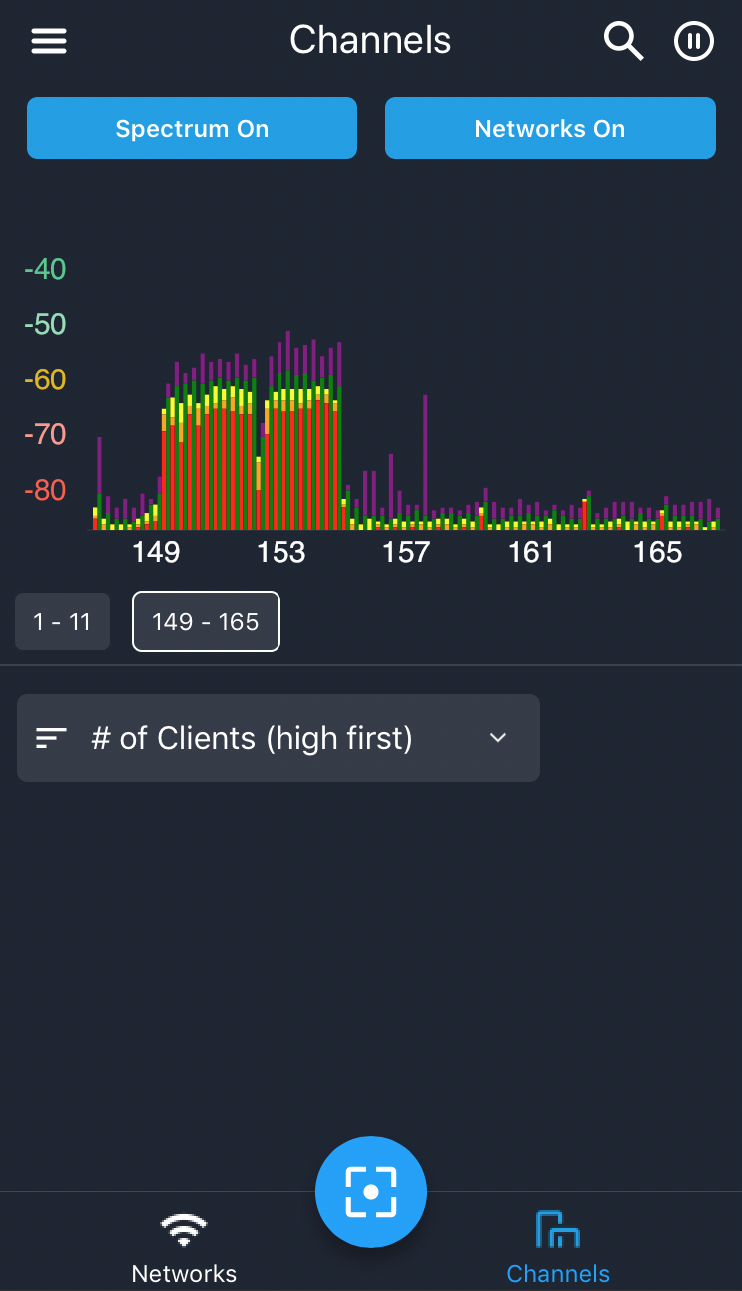Pause scanning with the pause icon
This screenshot has height=1291, width=742.
tap(694, 41)
